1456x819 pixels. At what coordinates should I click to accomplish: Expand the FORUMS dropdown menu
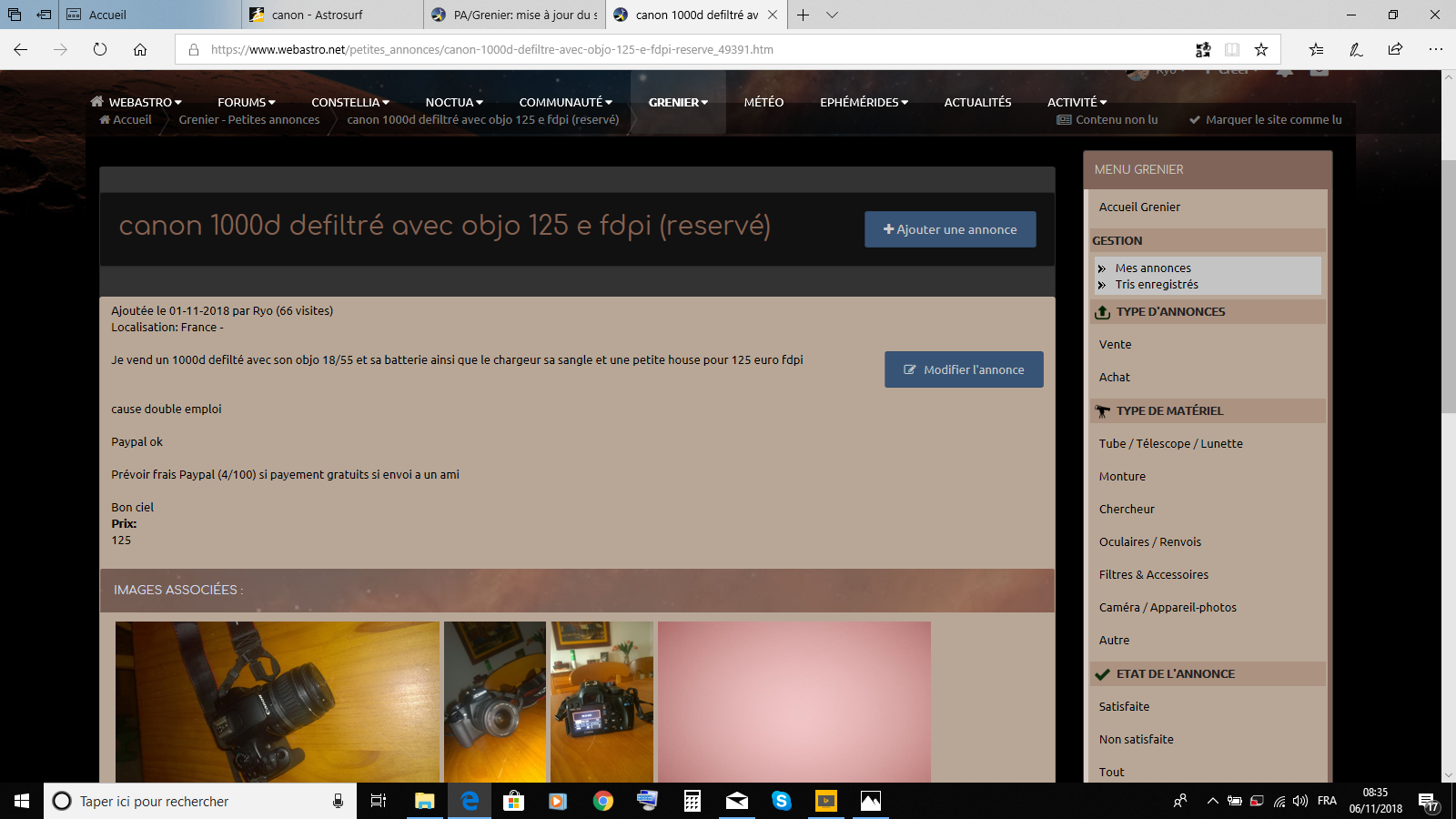(x=247, y=102)
